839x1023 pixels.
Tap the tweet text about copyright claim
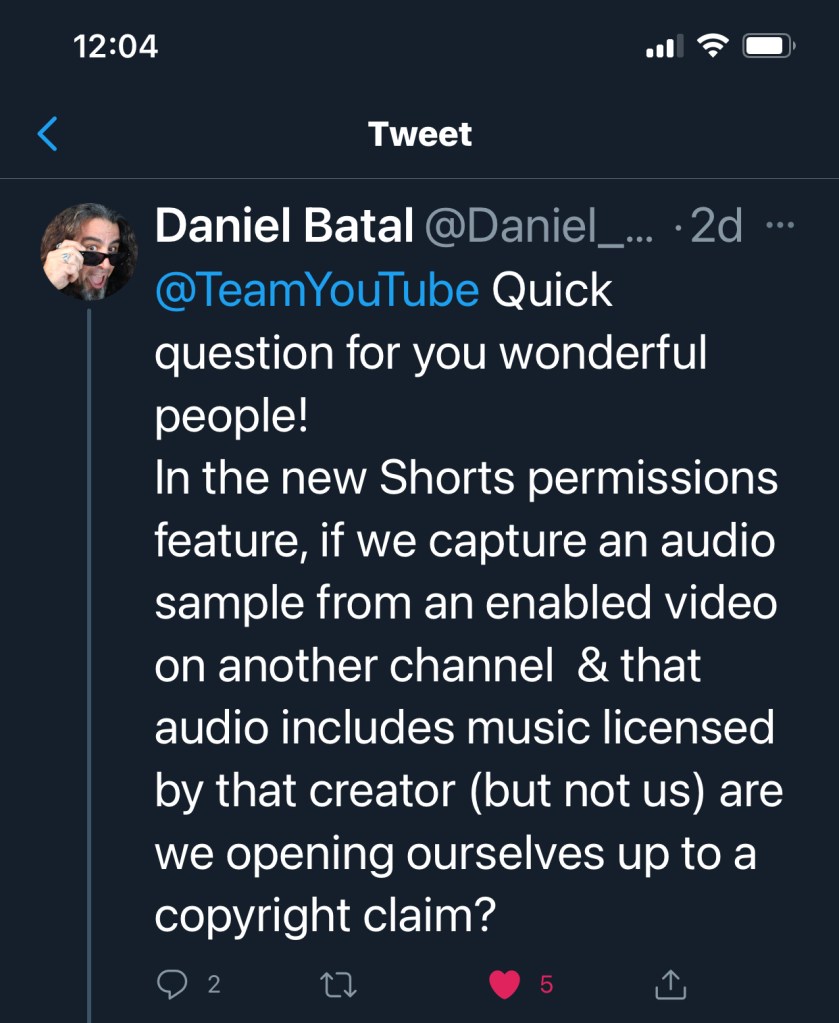coord(465,600)
